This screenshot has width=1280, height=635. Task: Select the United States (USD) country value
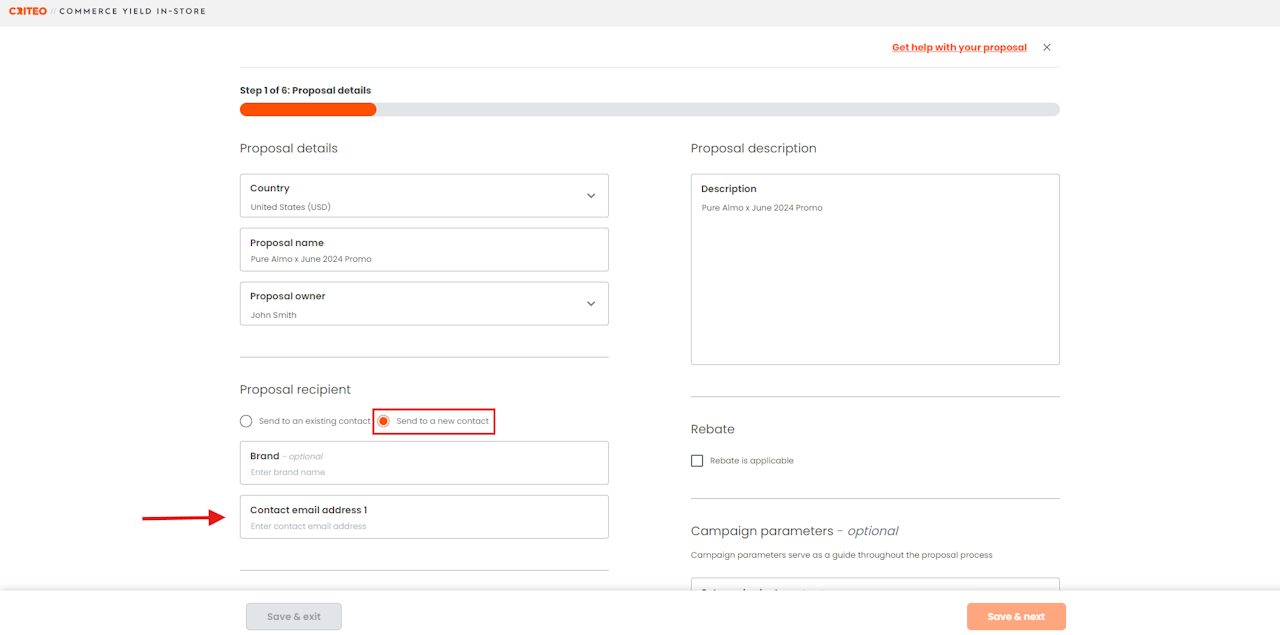point(291,207)
